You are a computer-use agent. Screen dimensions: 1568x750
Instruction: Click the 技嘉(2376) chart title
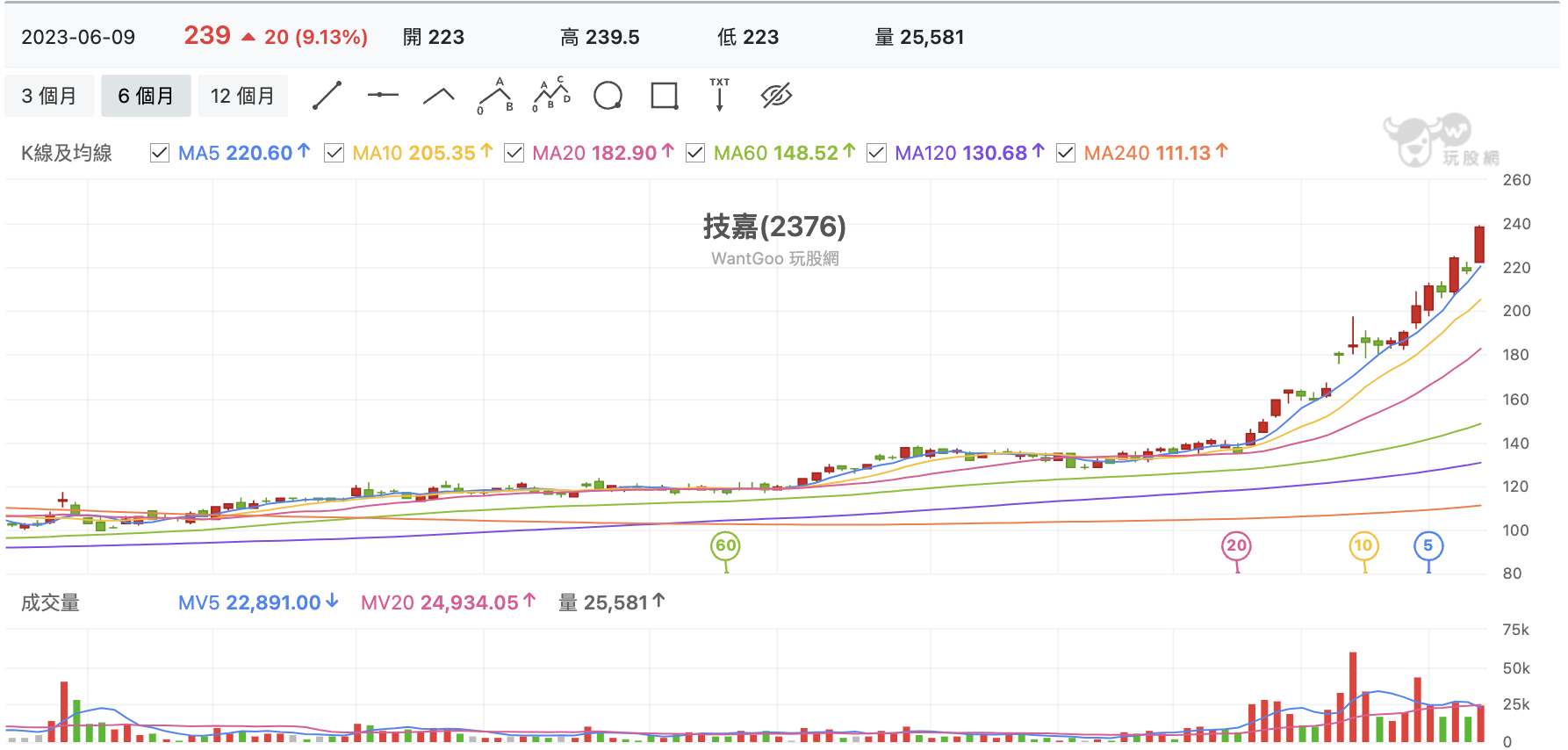[x=774, y=227]
